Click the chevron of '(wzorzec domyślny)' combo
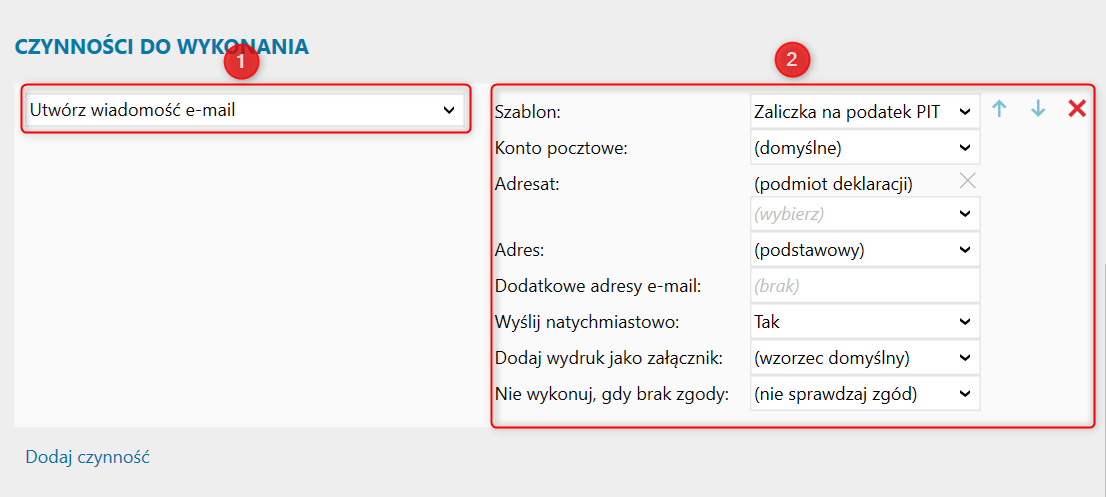 [965, 357]
